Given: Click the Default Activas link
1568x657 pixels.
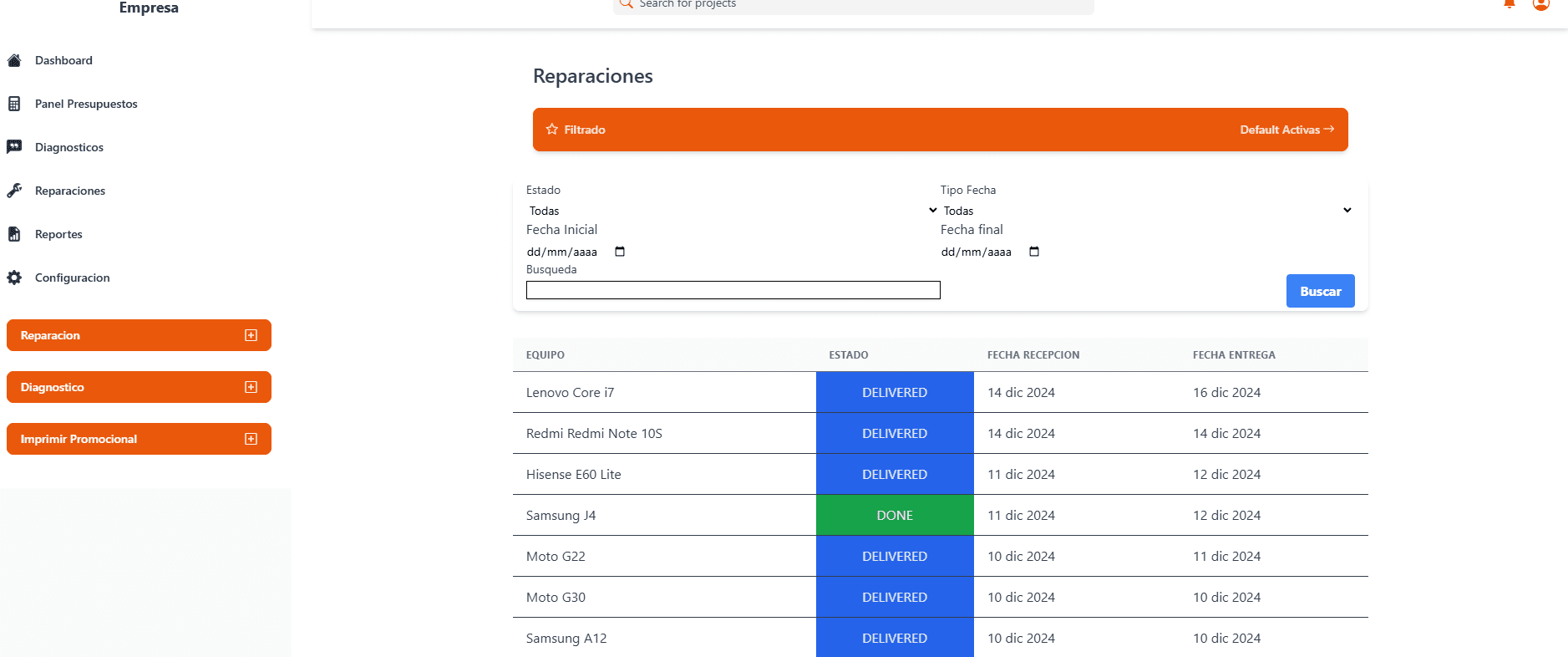Looking at the screenshot, I should point(1286,130).
